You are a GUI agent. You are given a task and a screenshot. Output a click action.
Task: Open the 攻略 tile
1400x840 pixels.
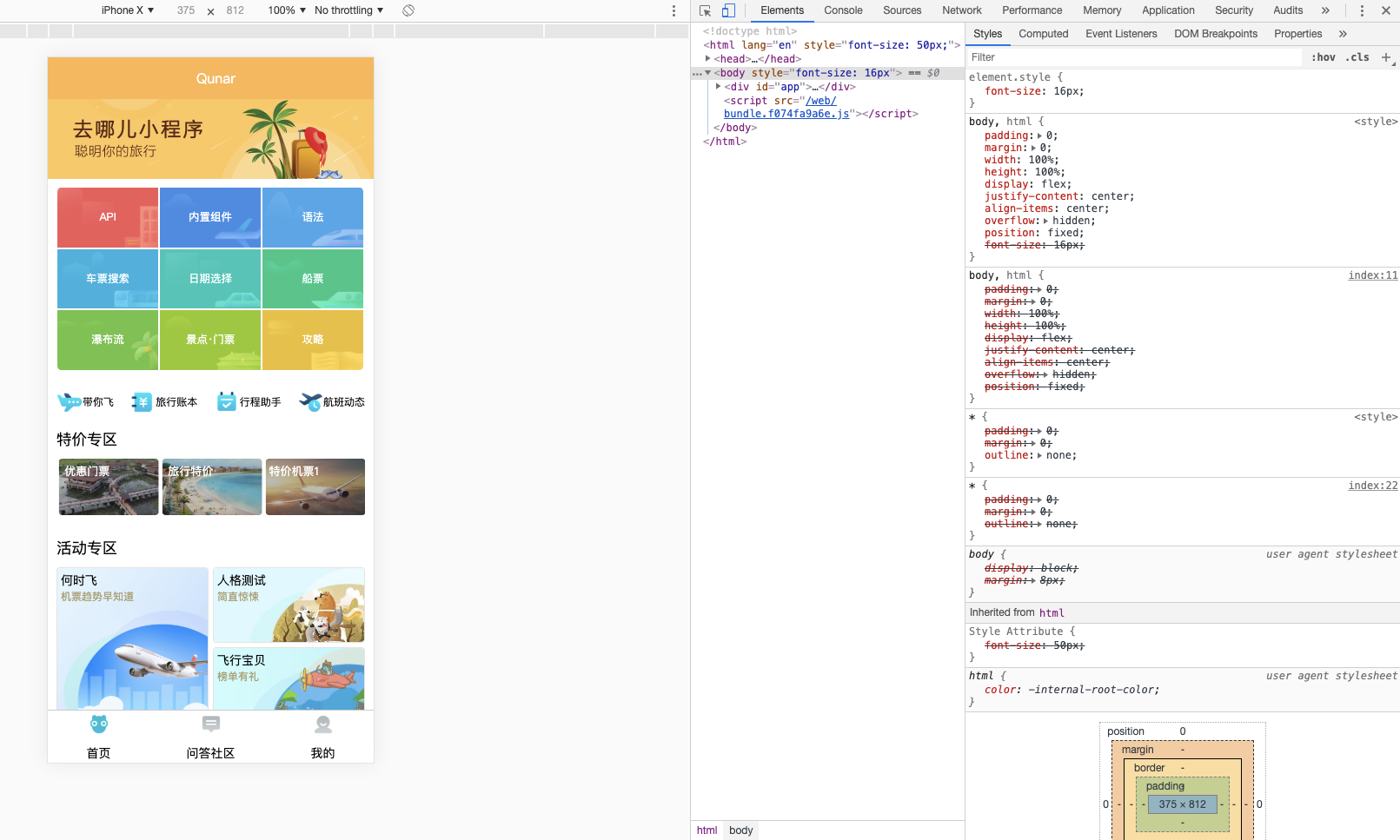click(313, 340)
